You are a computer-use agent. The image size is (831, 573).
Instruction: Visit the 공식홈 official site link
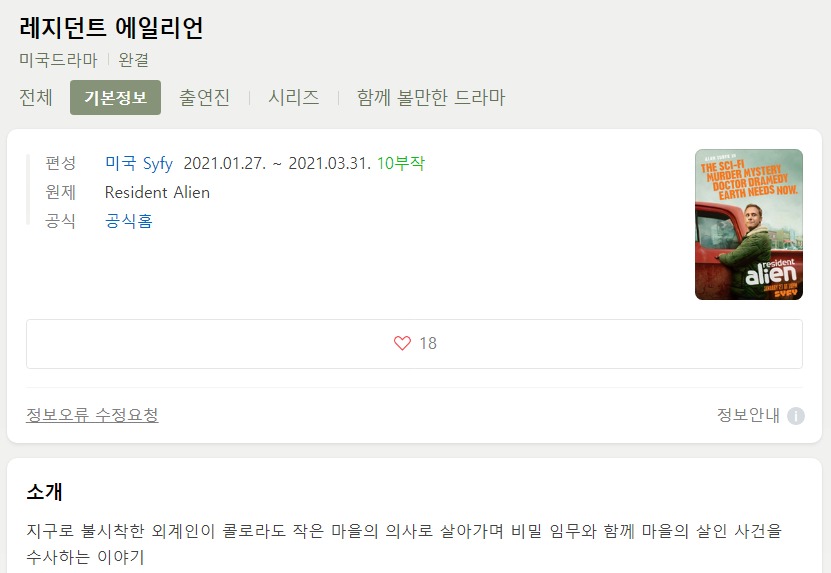coord(129,221)
